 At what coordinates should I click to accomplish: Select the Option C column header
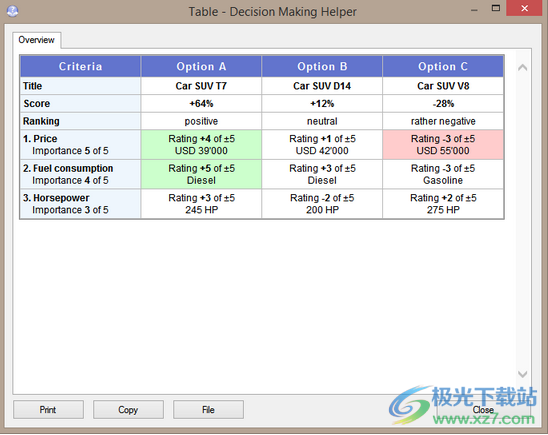(443, 66)
